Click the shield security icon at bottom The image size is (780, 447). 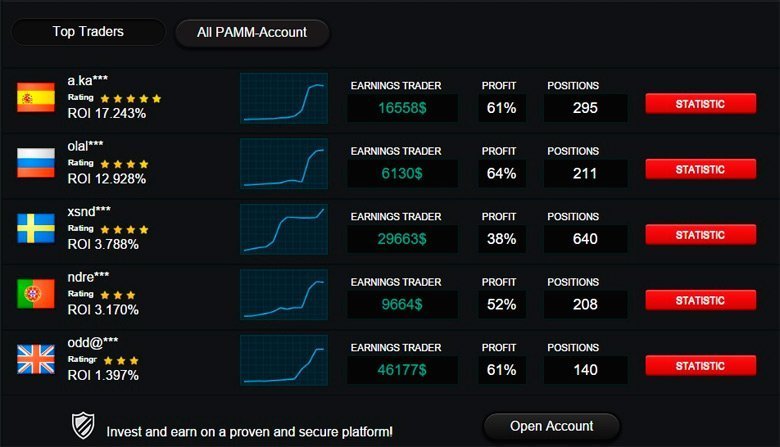[x=83, y=426]
